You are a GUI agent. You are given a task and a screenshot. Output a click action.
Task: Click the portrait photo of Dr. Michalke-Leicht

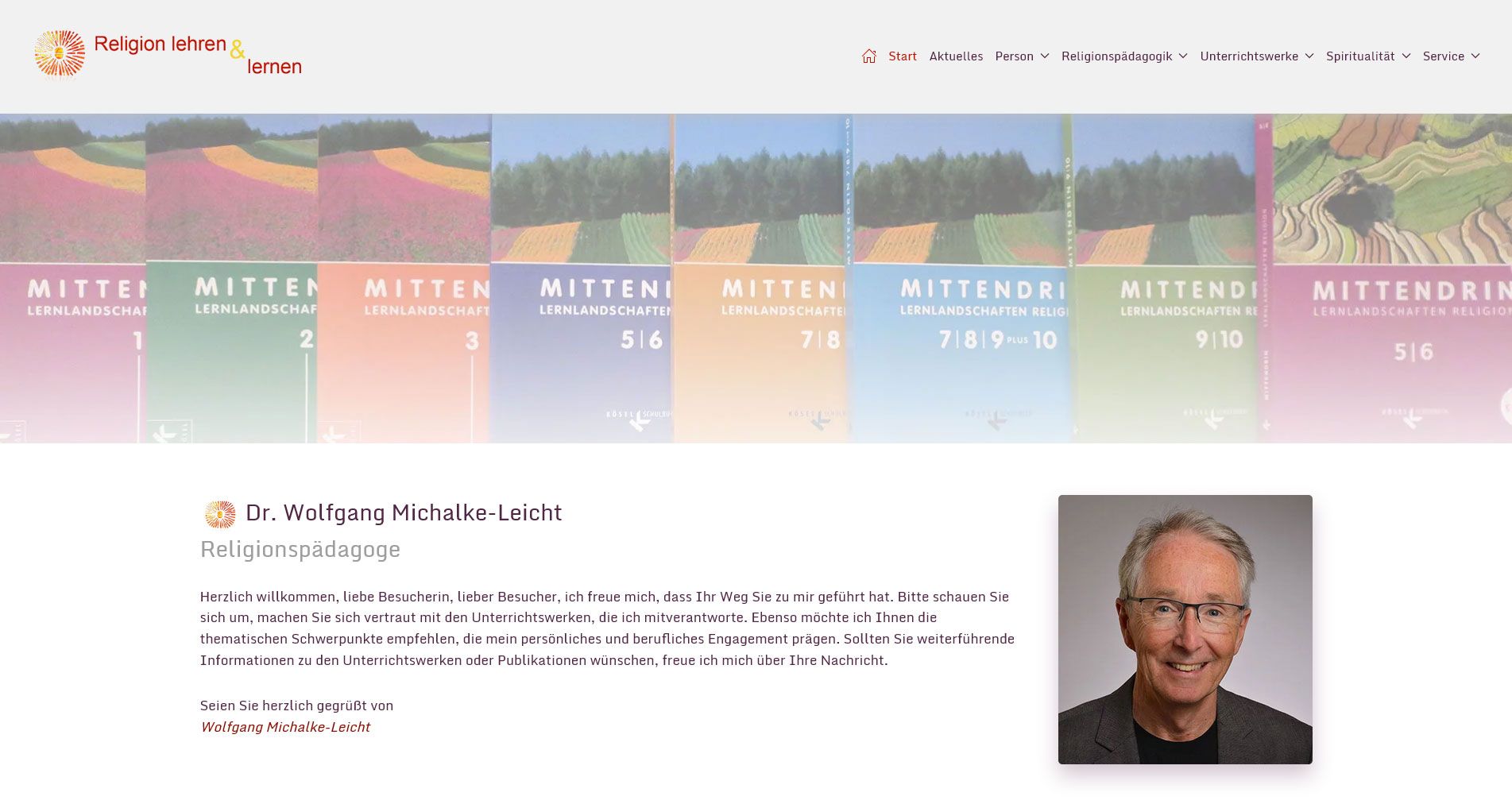pyautogui.click(x=1185, y=629)
